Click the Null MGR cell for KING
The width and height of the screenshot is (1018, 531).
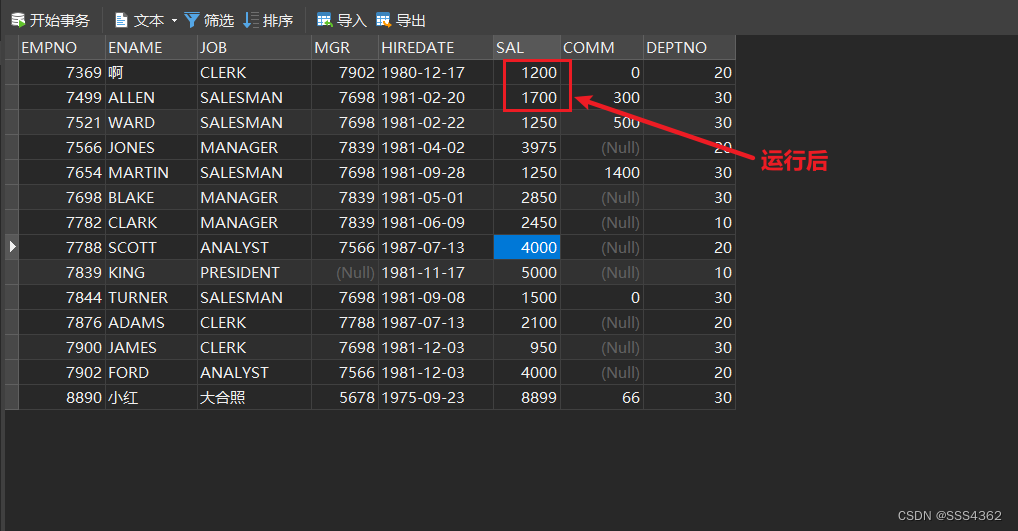[345, 273]
